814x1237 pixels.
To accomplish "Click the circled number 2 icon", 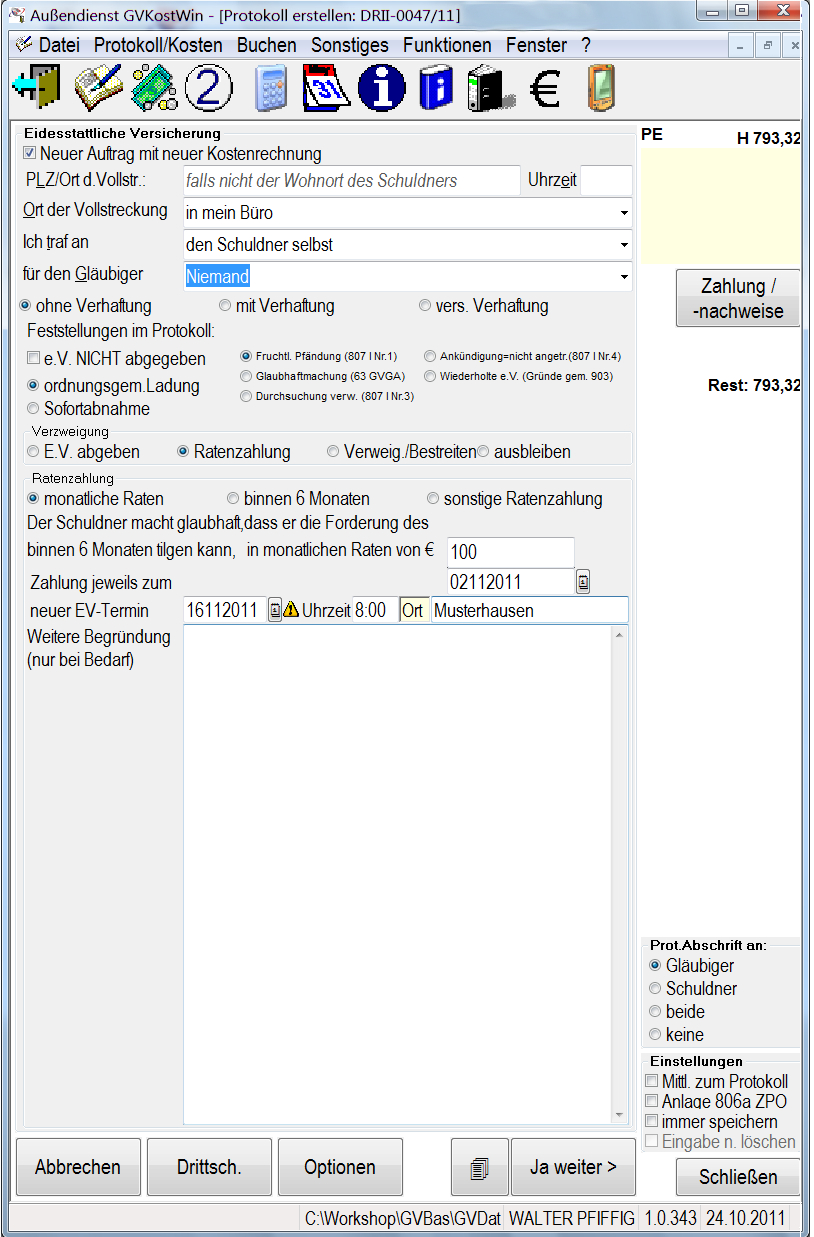I will pyautogui.click(x=209, y=88).
